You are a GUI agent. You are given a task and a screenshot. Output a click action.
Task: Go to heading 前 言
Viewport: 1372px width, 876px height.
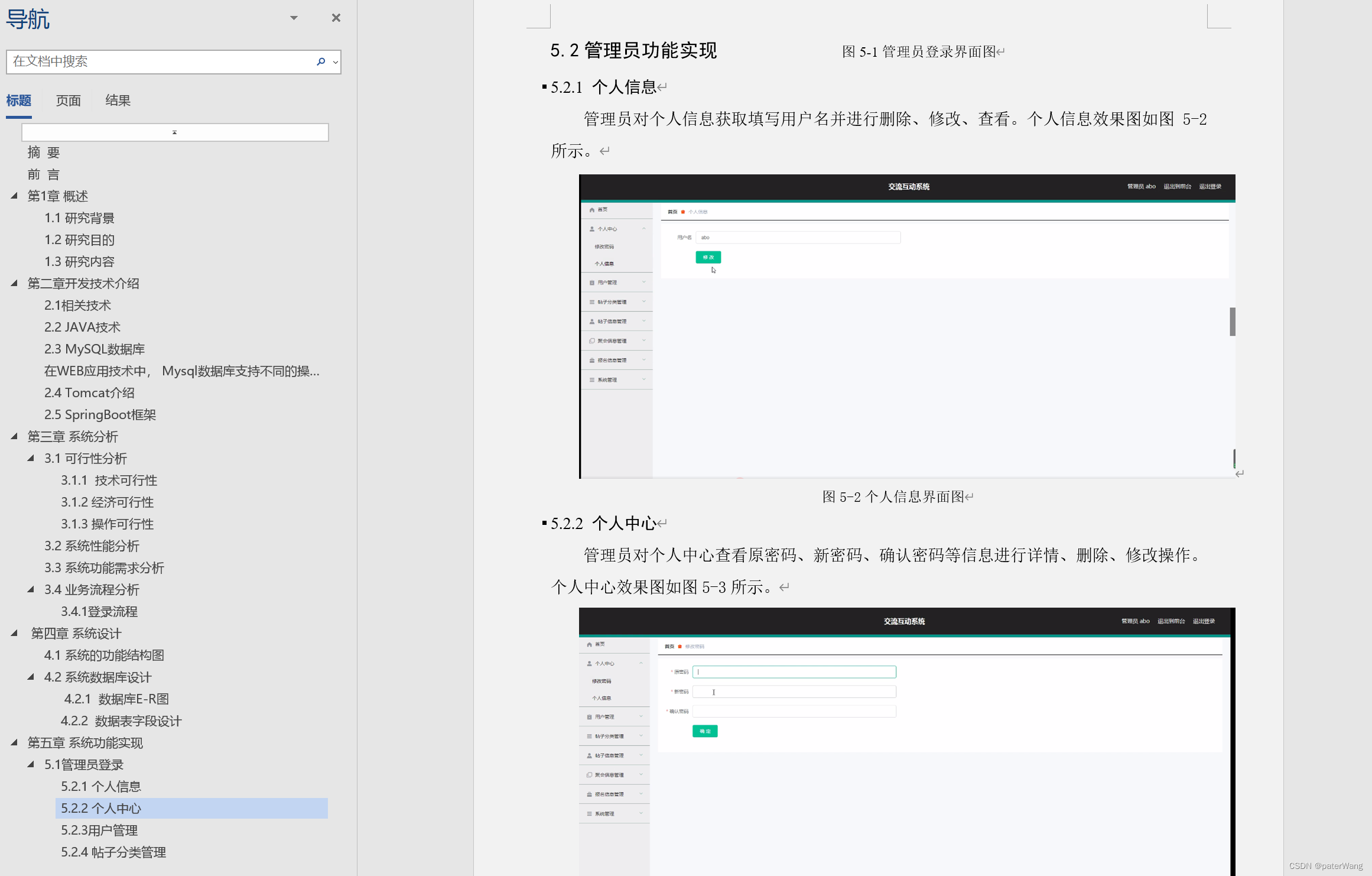point(44,174)
